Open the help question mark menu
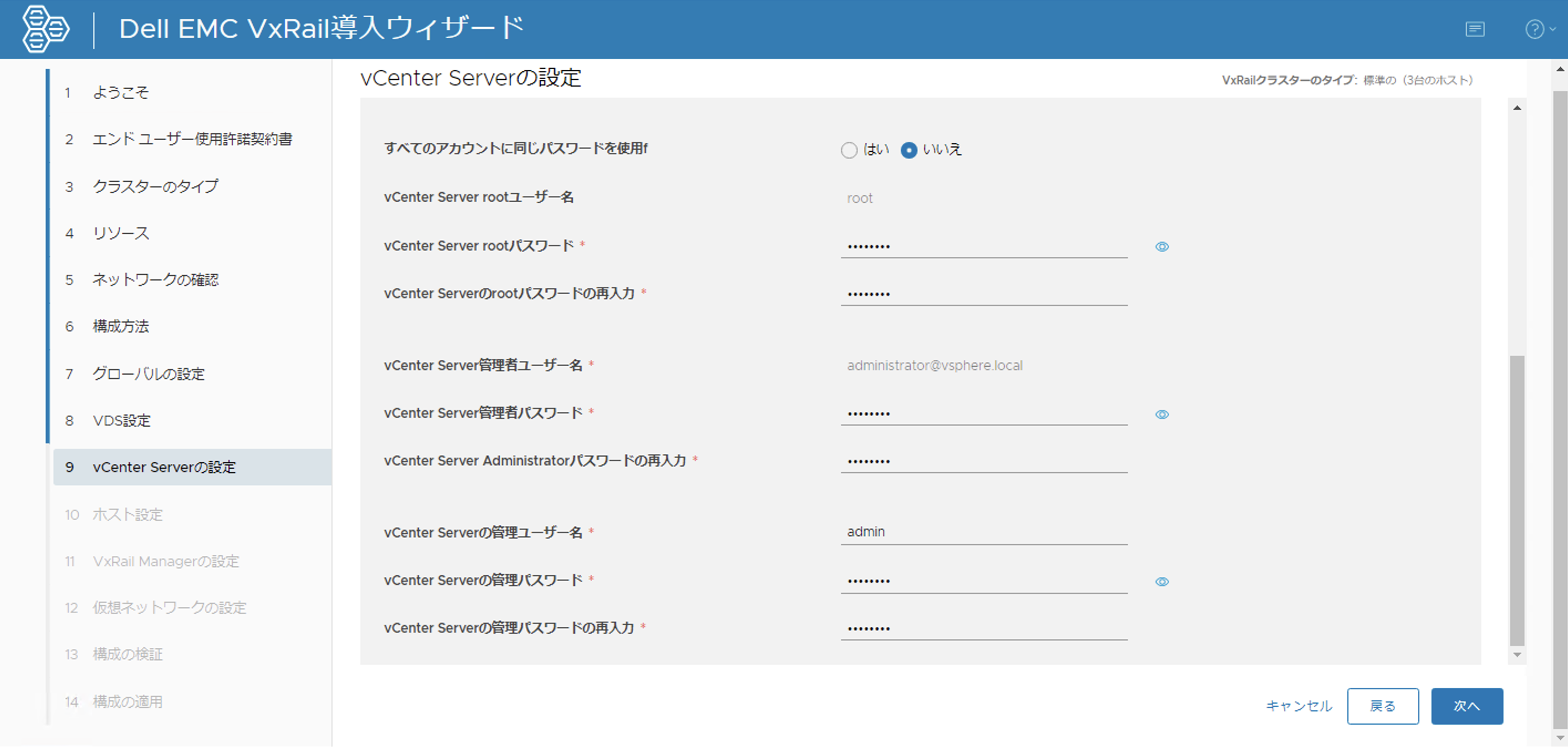Image resolution: width=1568 pixels, height=747 pixels. pos(1535,29)
